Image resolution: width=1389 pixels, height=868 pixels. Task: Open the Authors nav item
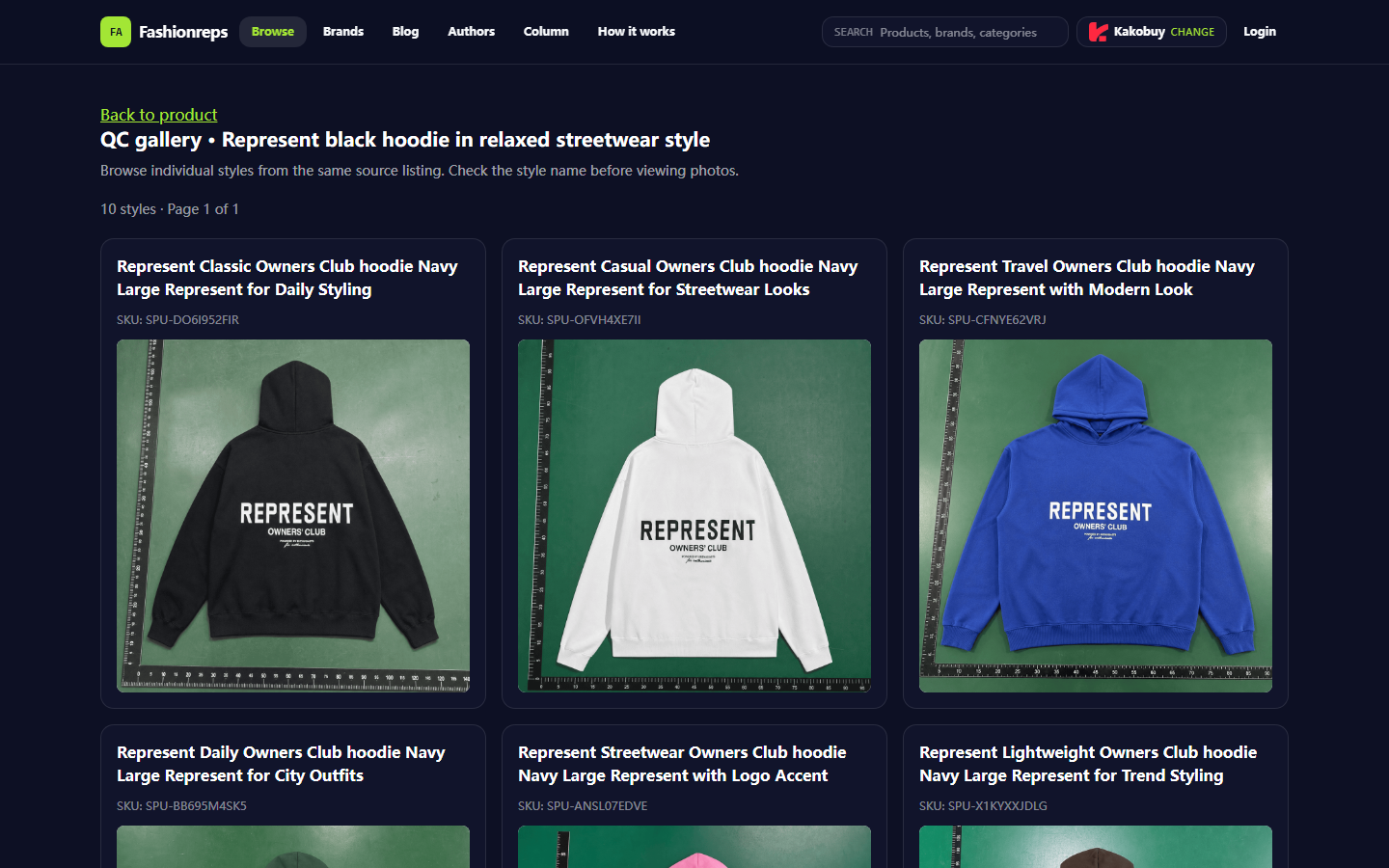click(471, 32)
